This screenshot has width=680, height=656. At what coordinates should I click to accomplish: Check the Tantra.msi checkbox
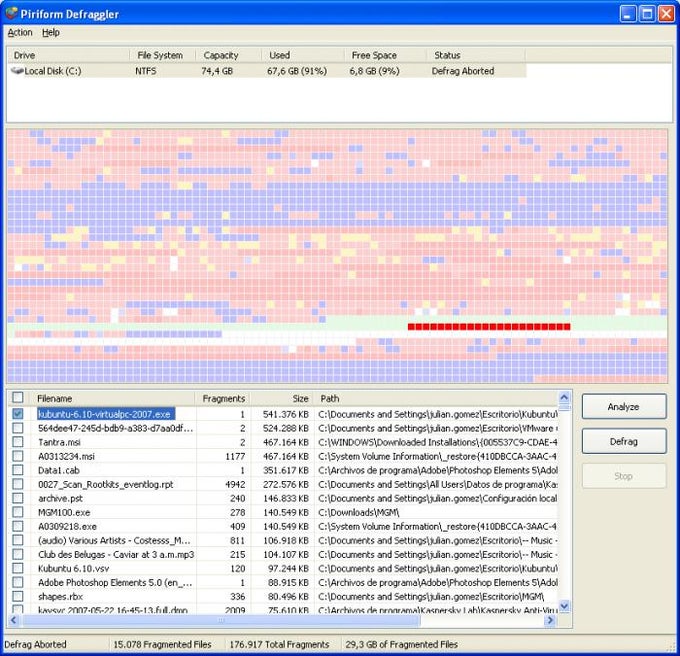pos(18,442)
